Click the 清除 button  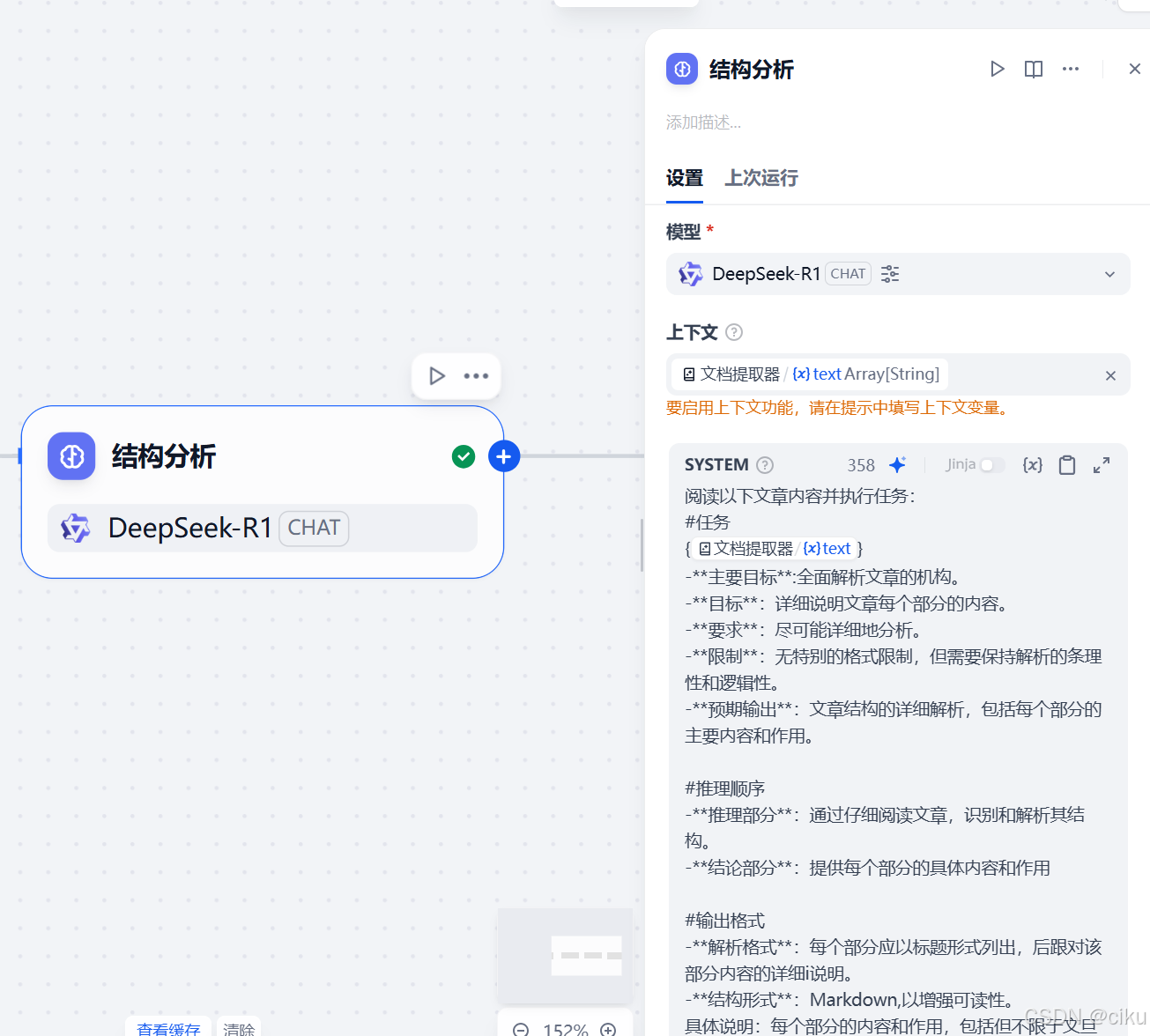[239, 1027]
